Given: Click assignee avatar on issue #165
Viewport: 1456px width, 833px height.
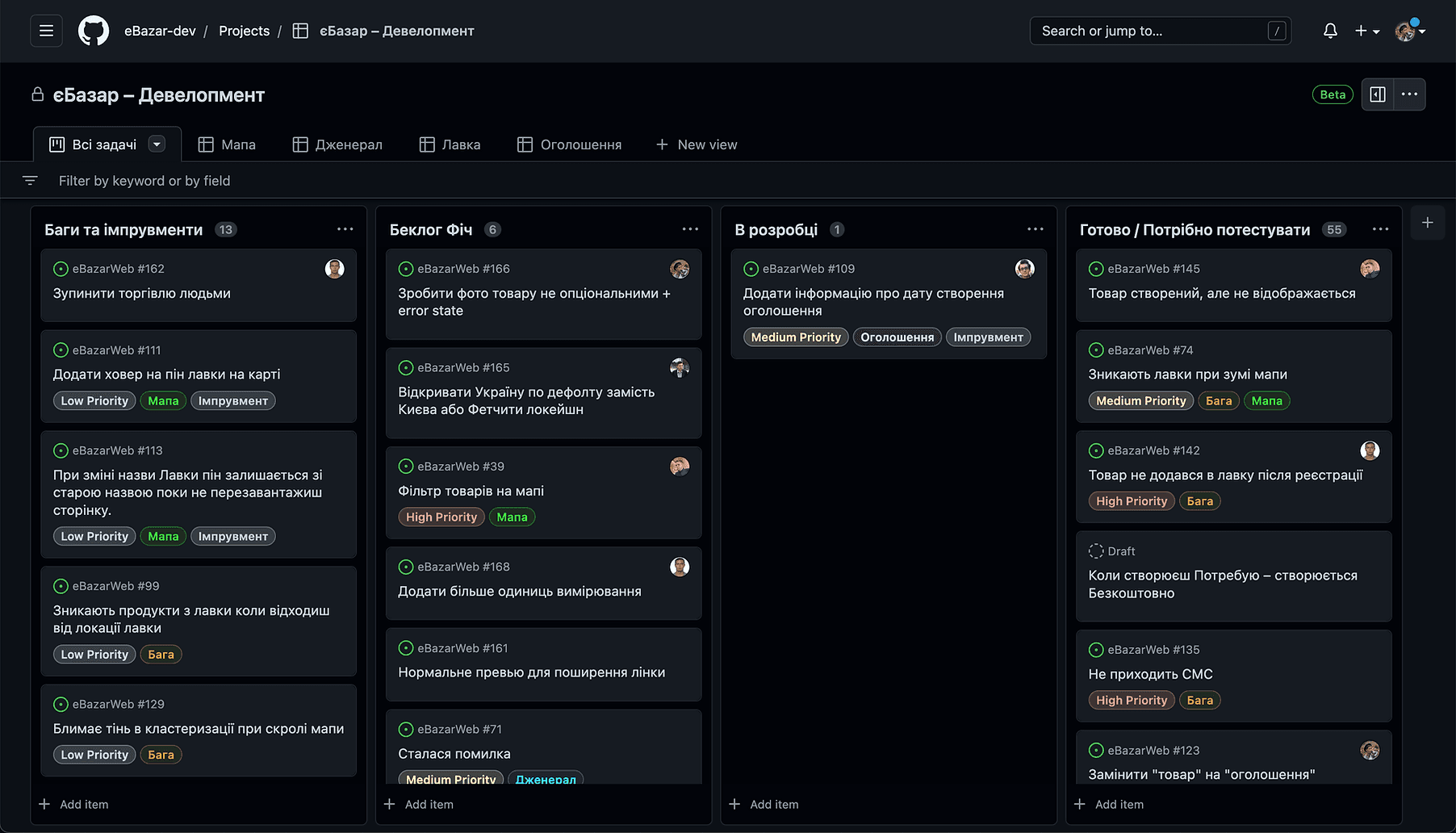Looking at the screenshot, I should point(680,368).
